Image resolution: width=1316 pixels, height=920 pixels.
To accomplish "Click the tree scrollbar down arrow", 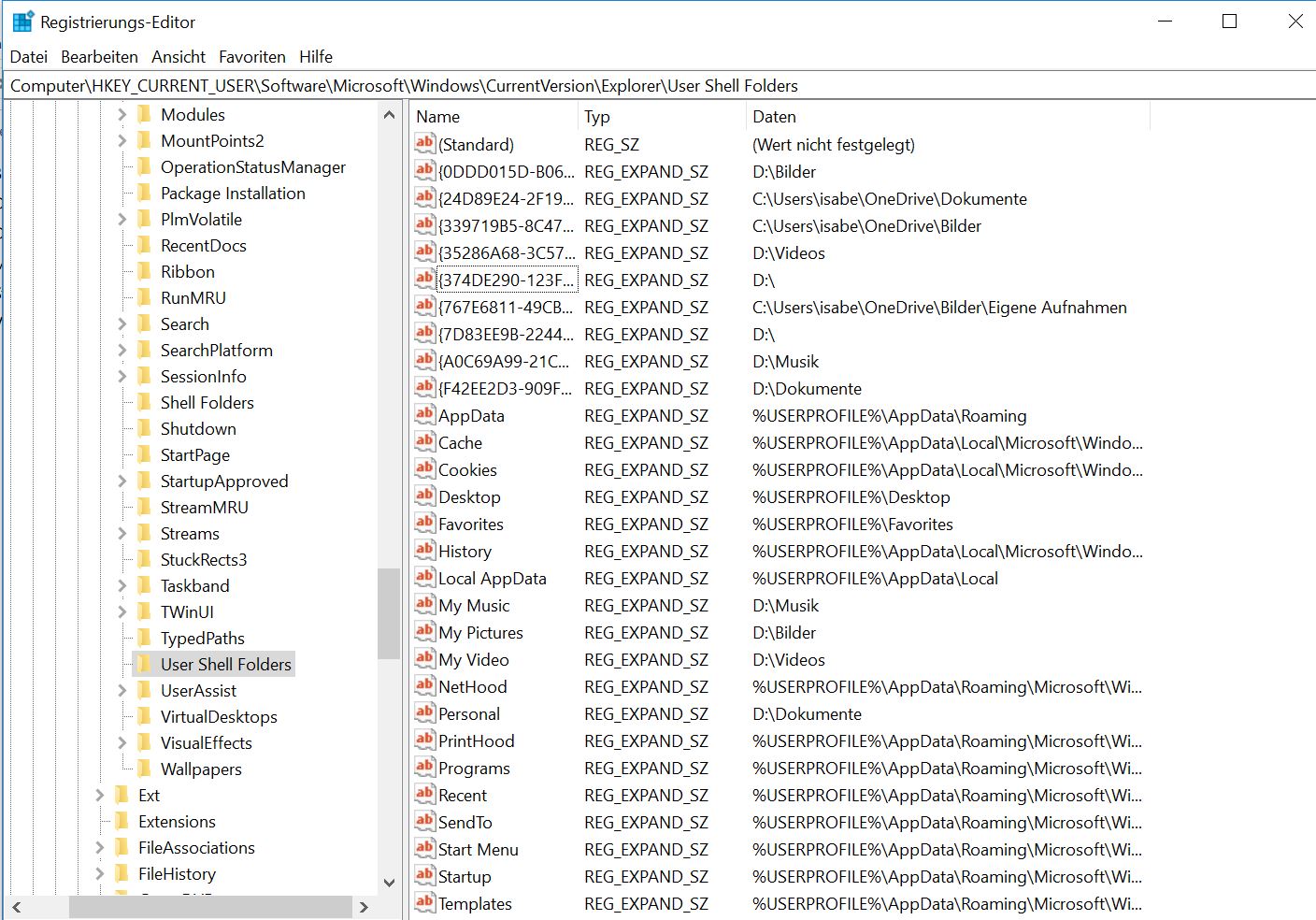I will (389, 883).
